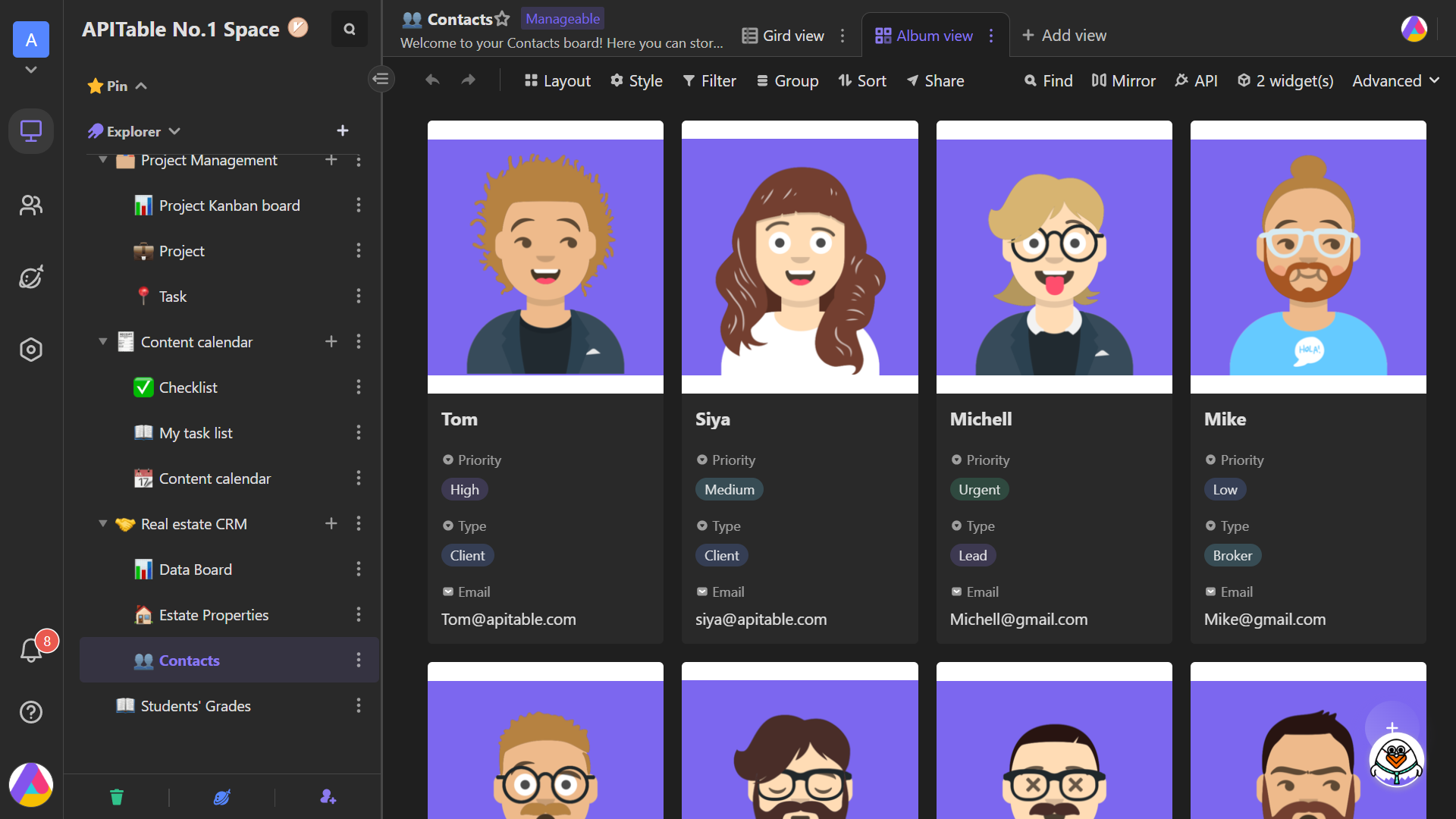Screen dimensions: 1456x819
Task: Click the space avatar A
Action: click(x=31, y=39)
